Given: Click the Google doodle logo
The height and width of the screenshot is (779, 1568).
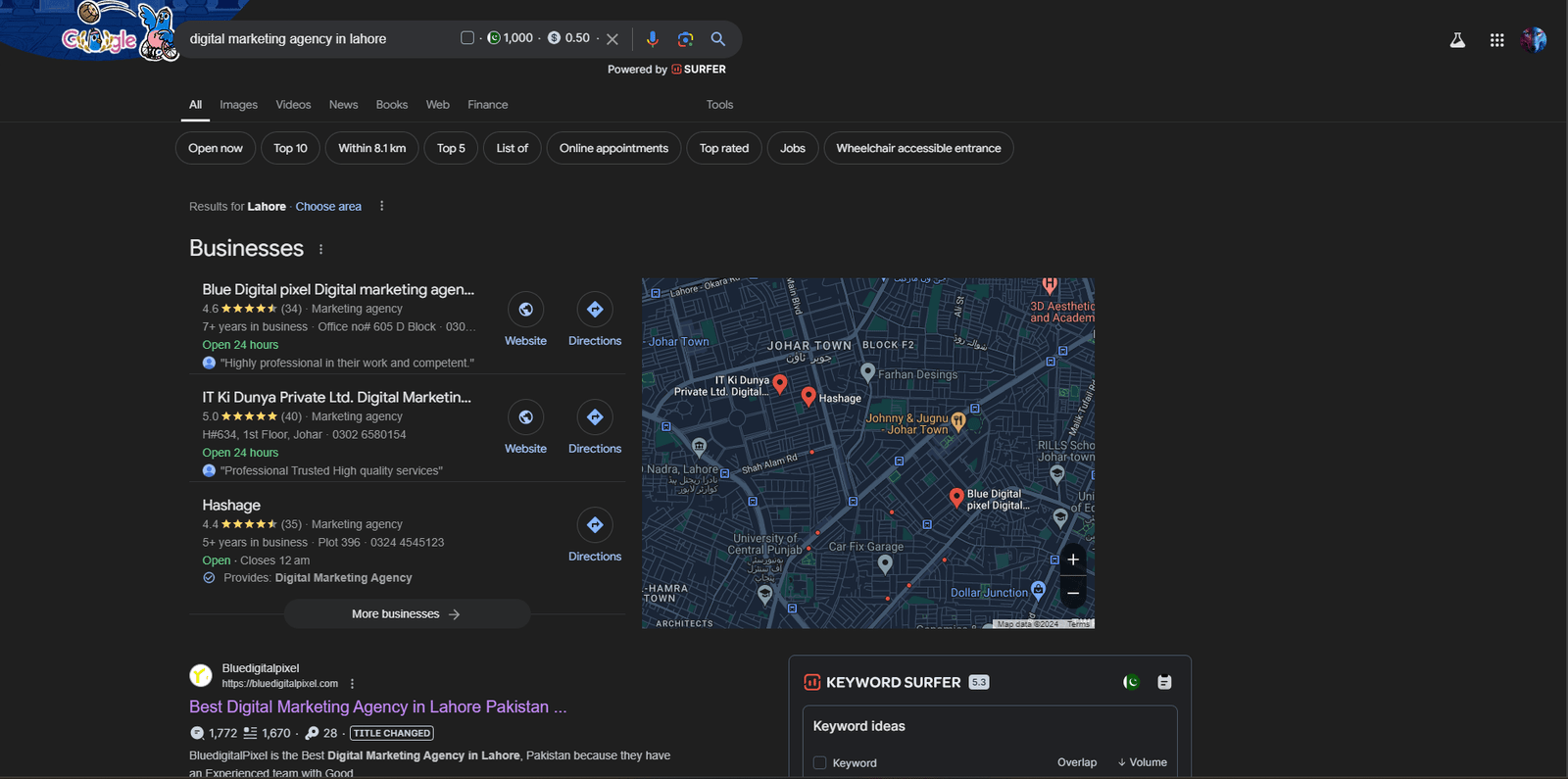Looking at the screenshot, I should tap(118, 32).
